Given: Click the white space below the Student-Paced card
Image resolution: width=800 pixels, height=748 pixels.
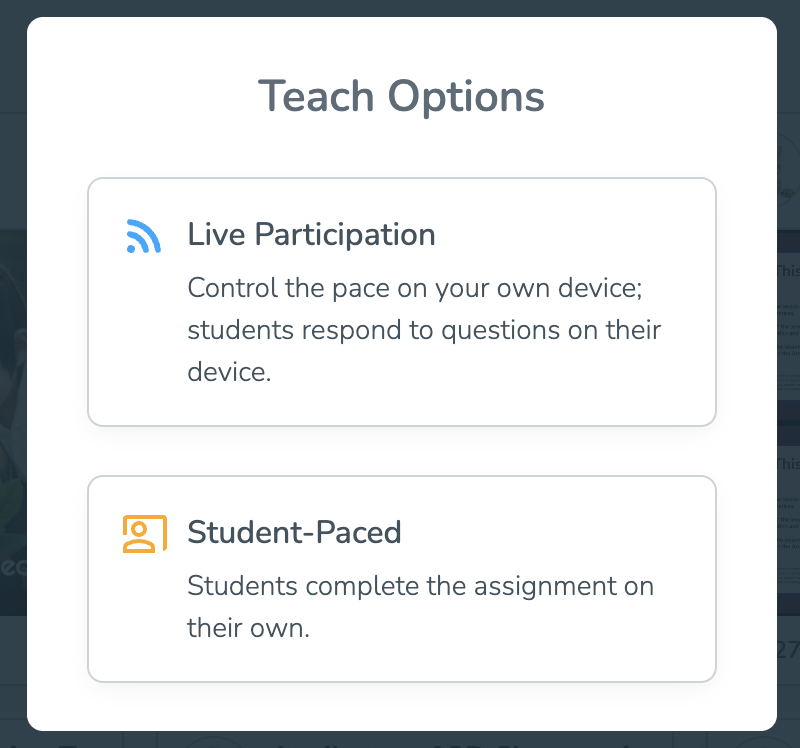Looking at the screenshot, I should 402,707.
